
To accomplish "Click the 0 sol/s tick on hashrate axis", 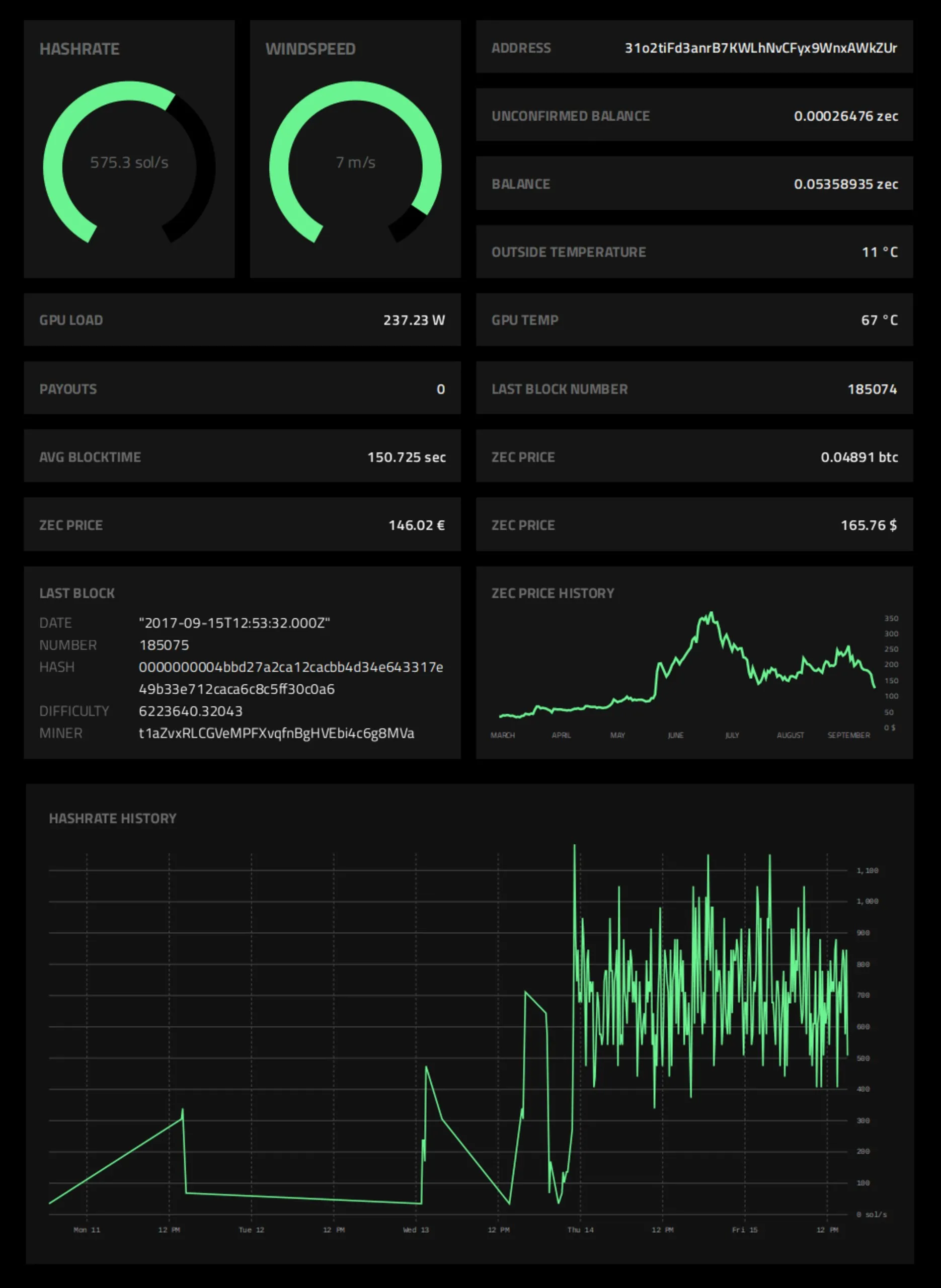I will pos(872,1215).
